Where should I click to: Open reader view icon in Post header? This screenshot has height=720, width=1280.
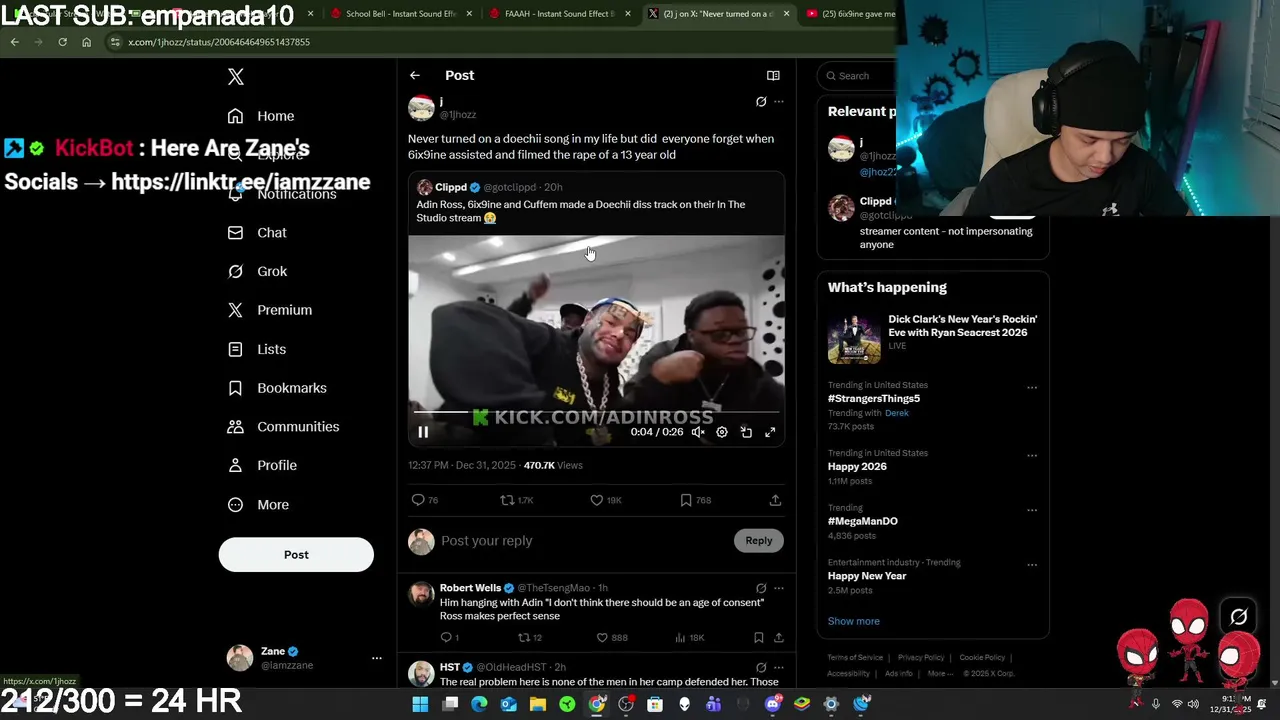click(773, 75)
